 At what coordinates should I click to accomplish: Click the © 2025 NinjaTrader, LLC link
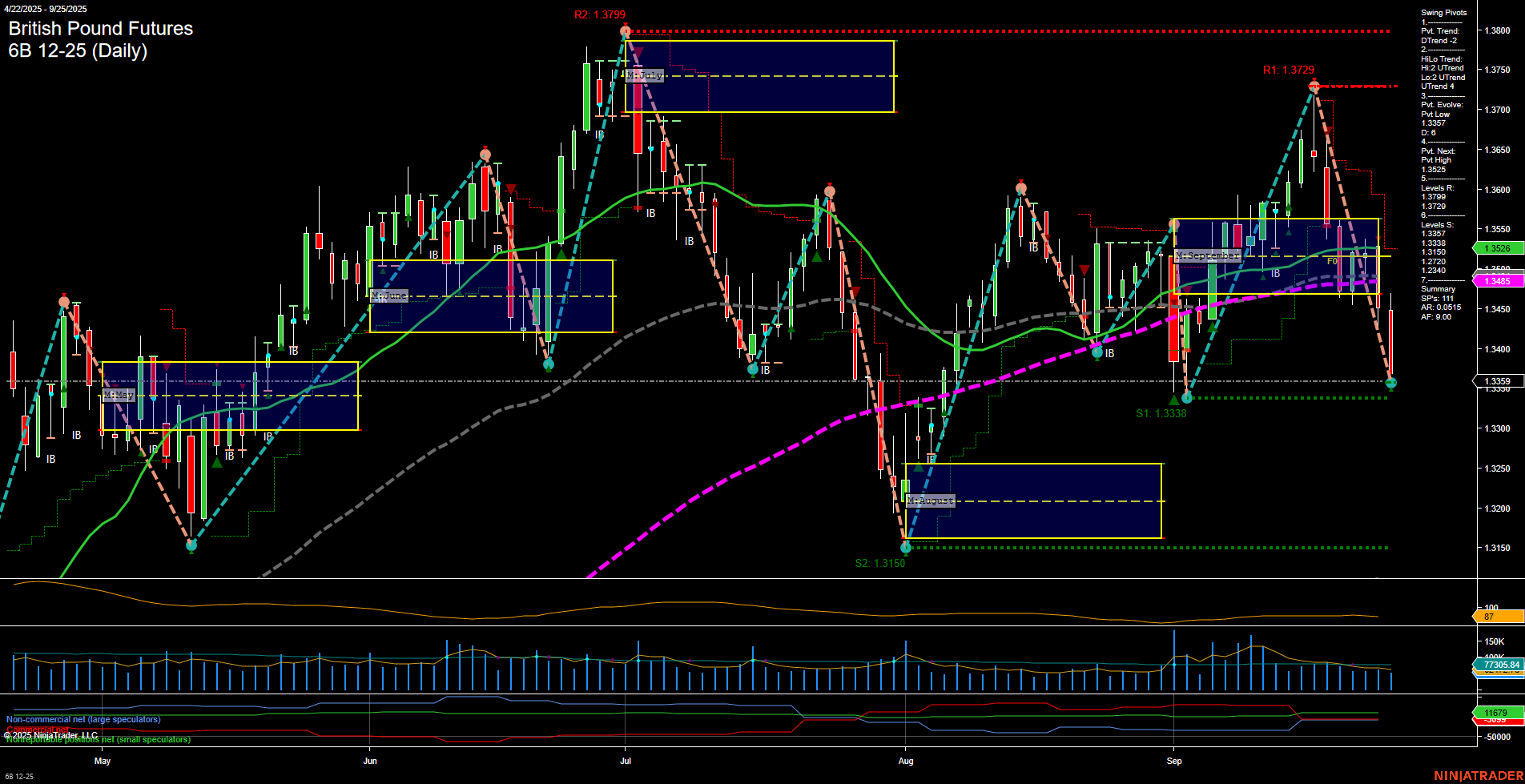click(50, 734)
